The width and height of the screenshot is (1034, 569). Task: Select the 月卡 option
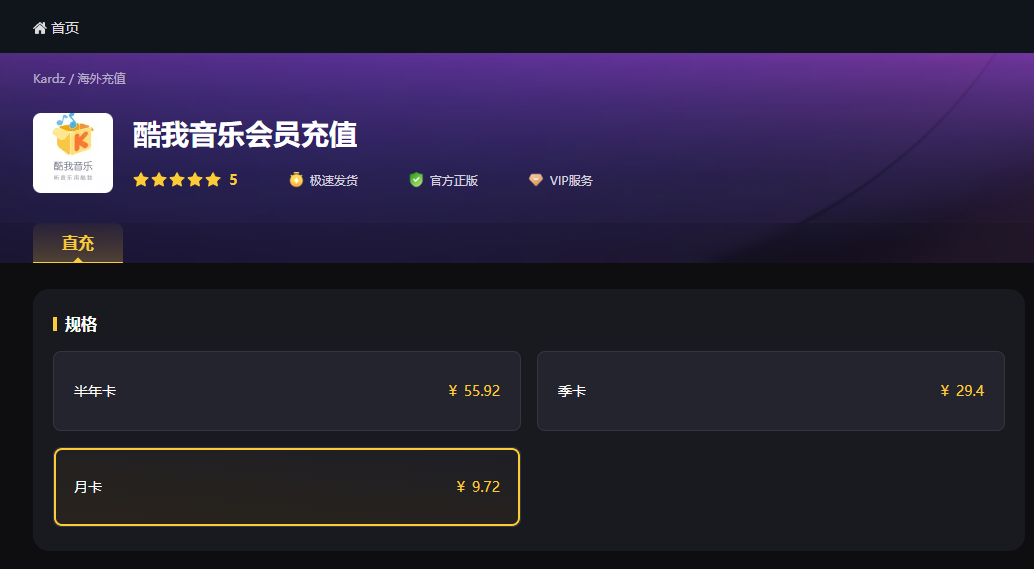tap(287, 487)
